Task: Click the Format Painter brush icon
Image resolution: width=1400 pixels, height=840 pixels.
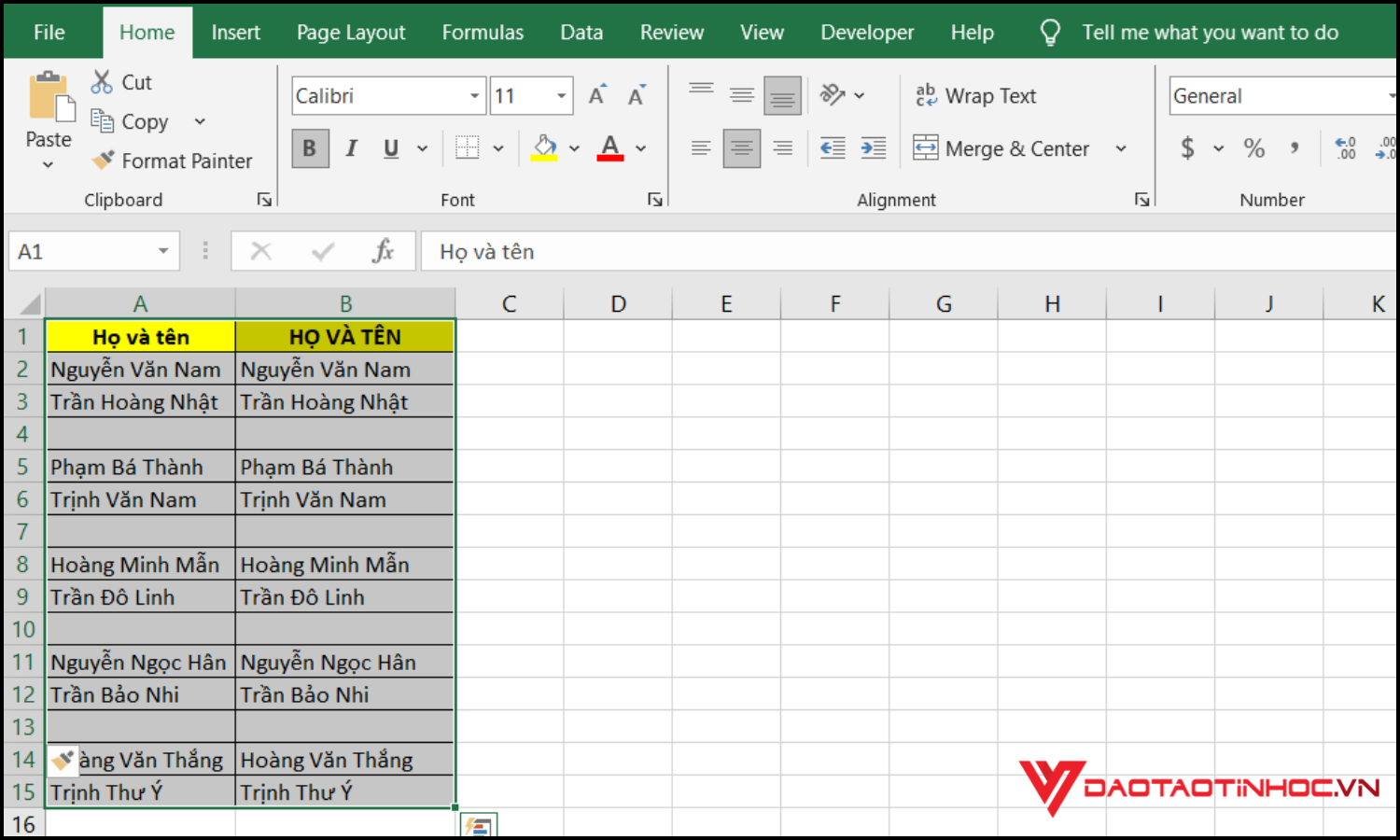Action: [x=103, y=161]
